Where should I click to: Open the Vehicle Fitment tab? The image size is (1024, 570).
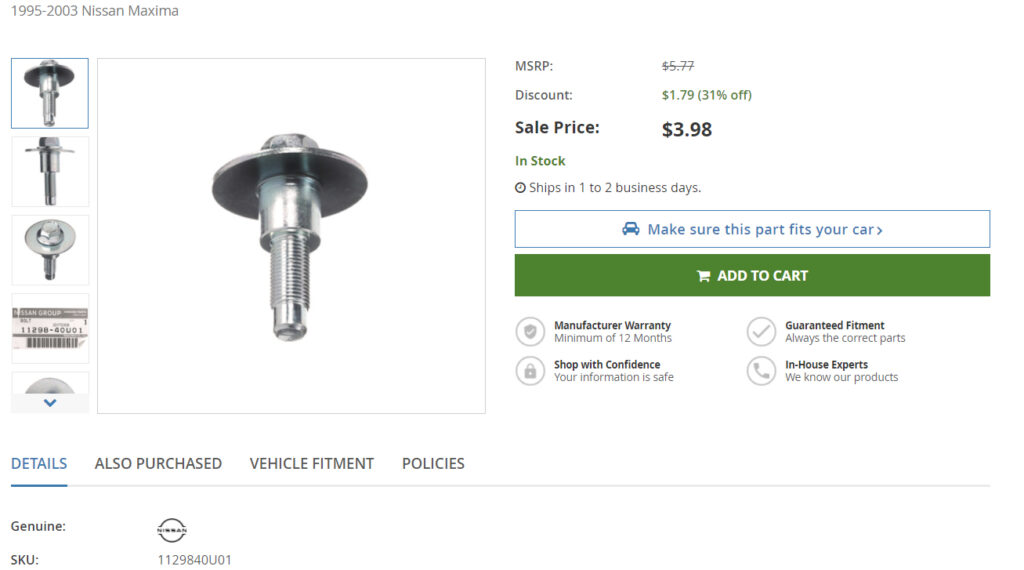312,464
